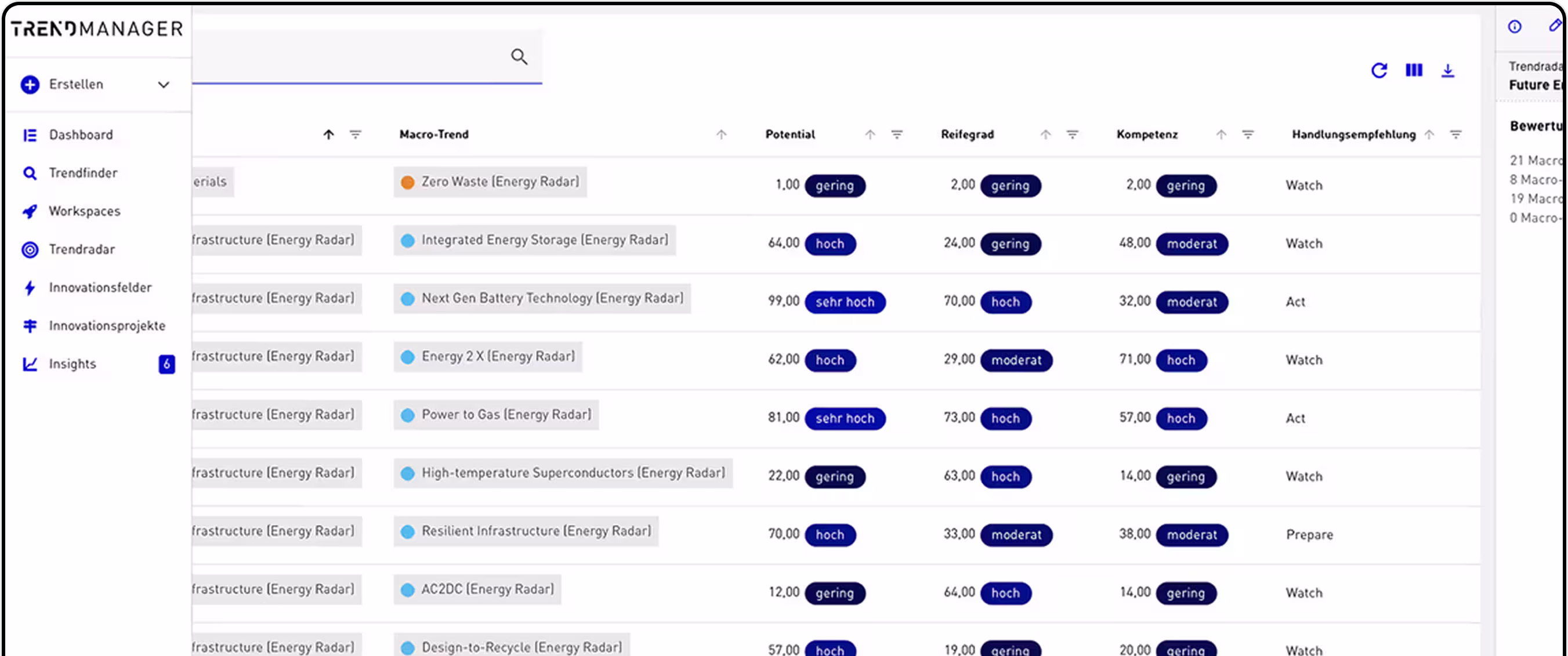Open Energy 2 X (Energy Radar) trend

click(487, 357)
